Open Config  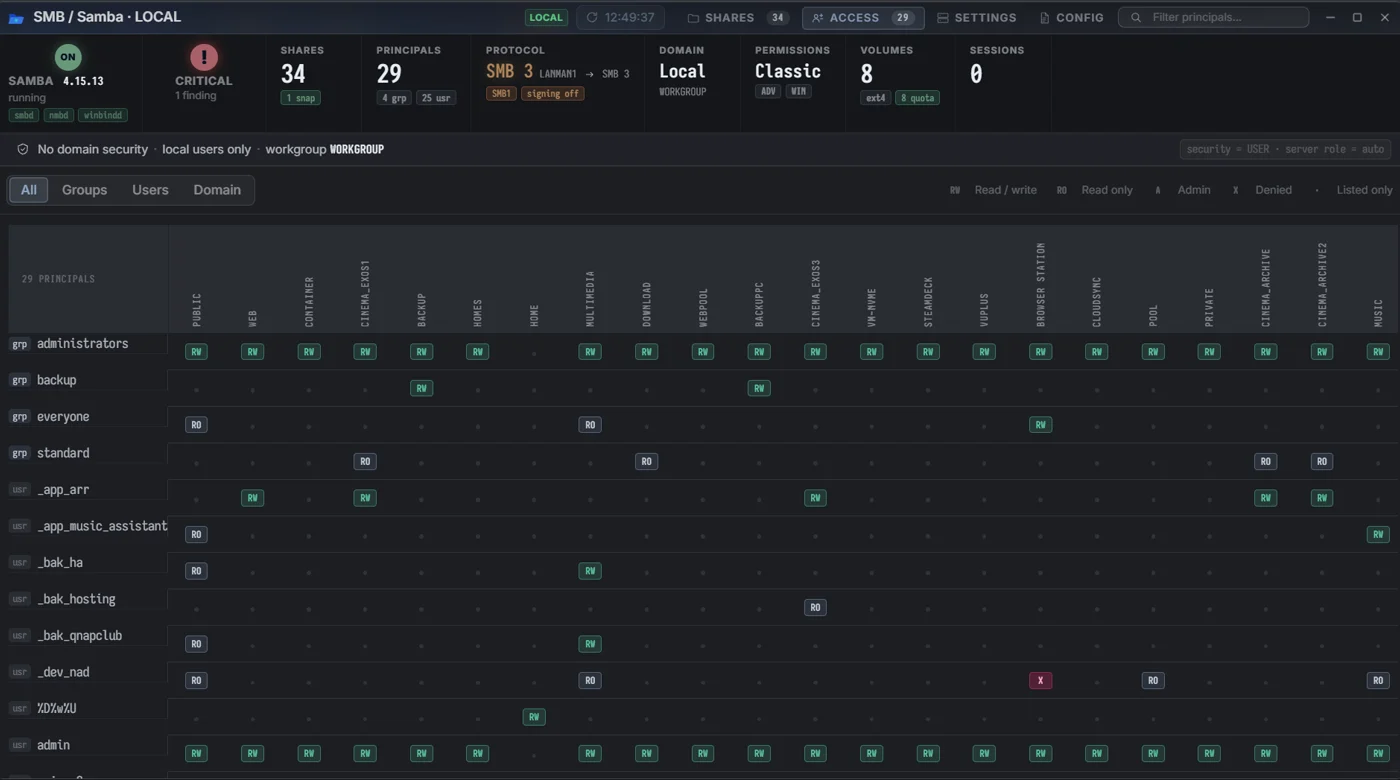[1071, 18]
